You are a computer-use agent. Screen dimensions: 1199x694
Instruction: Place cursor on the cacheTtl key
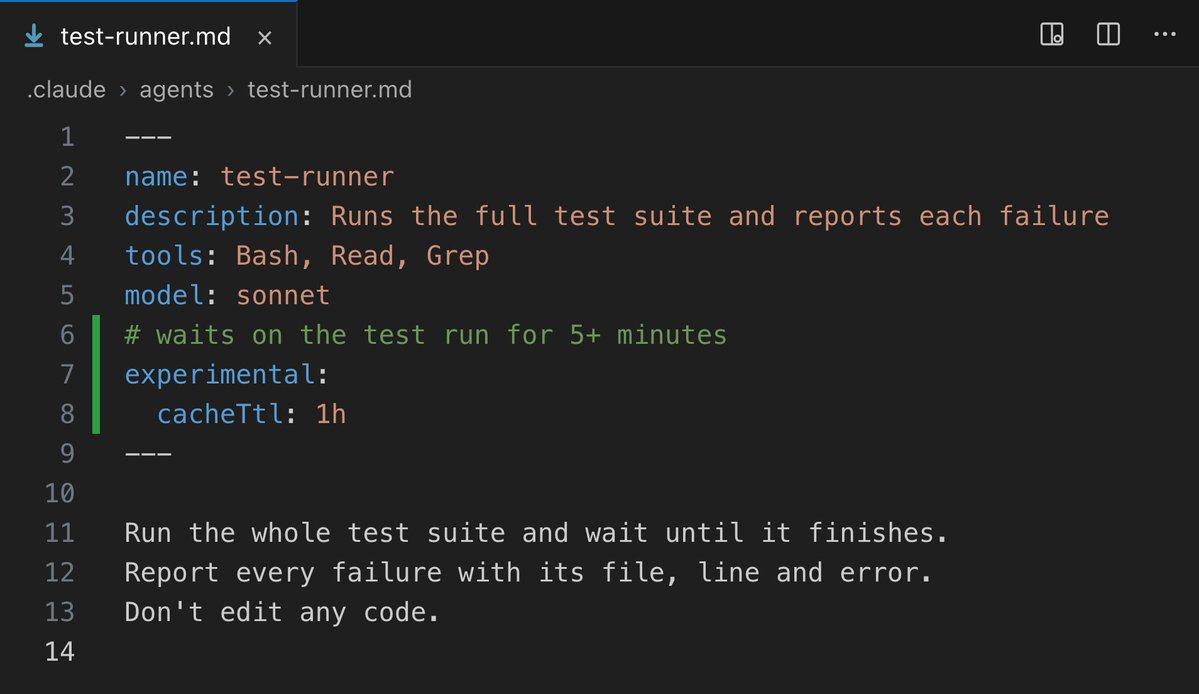(x=220, y=414)
